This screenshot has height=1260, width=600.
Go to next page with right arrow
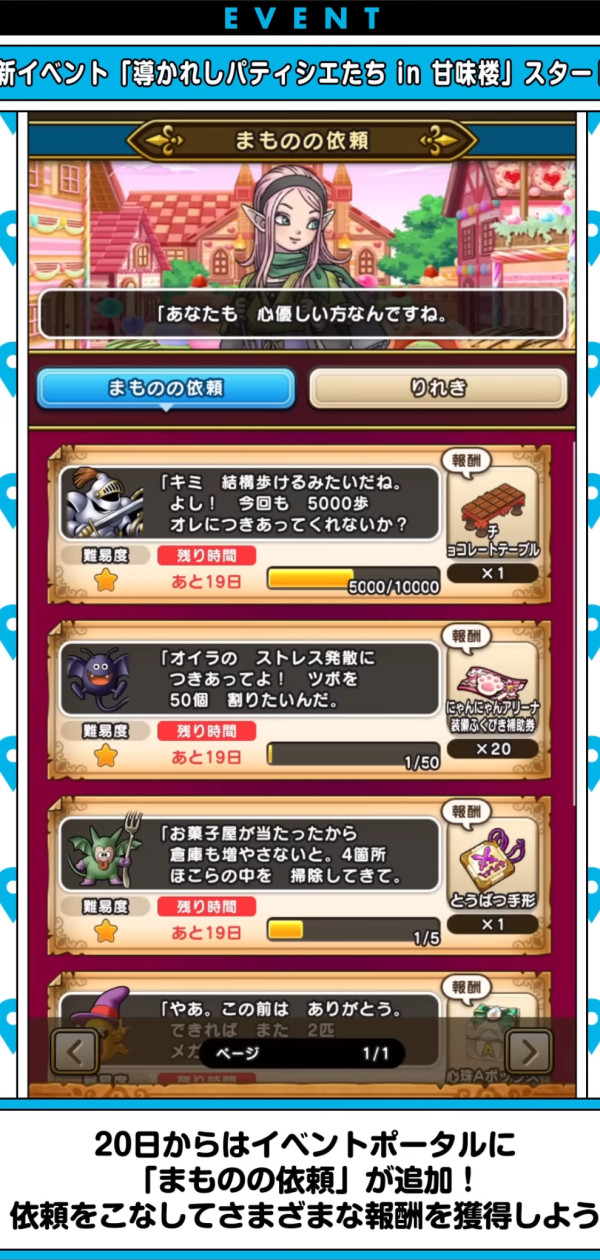[x=529, y=1051]
